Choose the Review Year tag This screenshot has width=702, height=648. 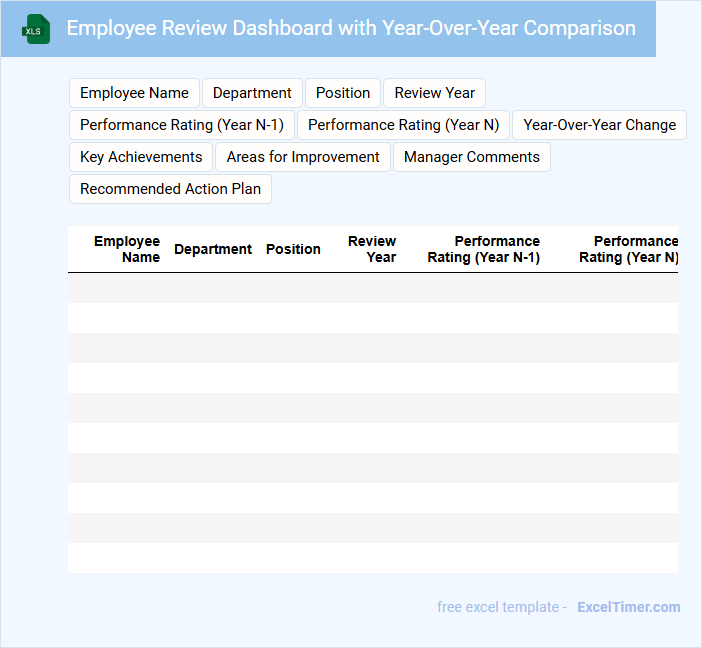click(434, 93)
